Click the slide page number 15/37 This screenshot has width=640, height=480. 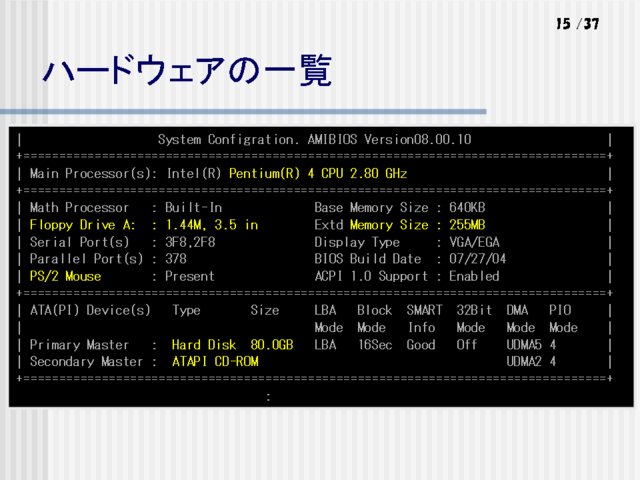click(x=577, y=23)
